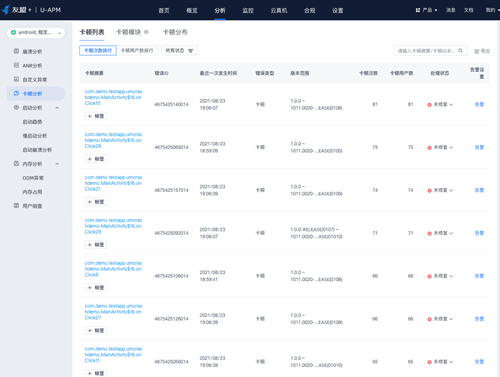500x377 pixels.
Task: Click the 卡顿次数 column header
Action: click(368, 73)
